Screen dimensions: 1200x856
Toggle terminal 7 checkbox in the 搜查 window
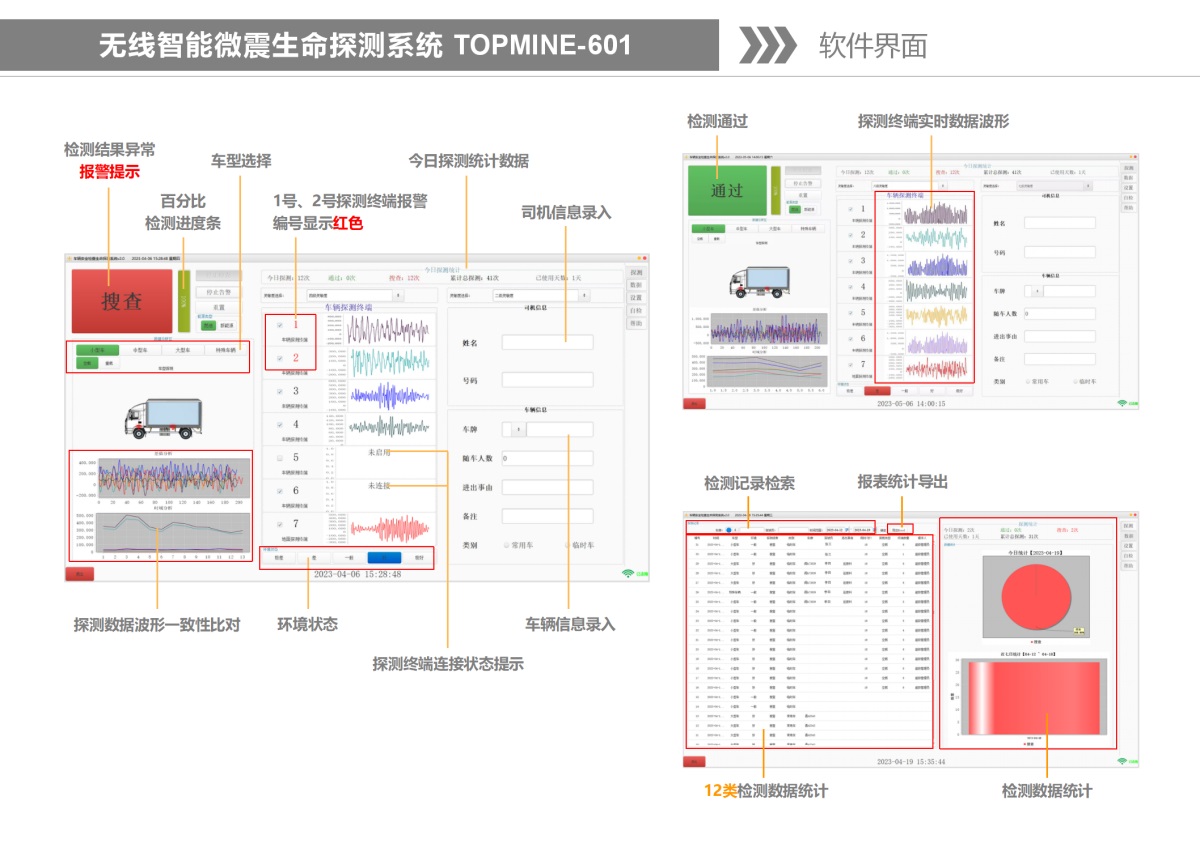point(280,524)
